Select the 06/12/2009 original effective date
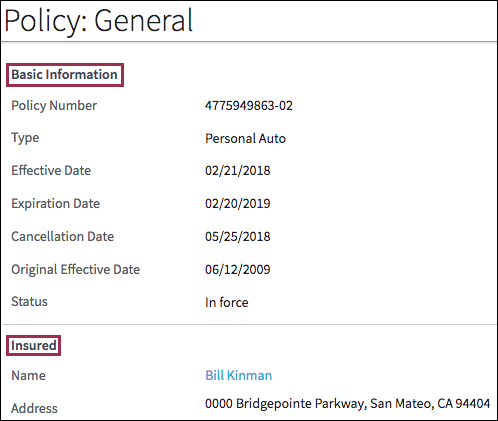Viewport: 498px width, 421px height. [x=238, y=269]
